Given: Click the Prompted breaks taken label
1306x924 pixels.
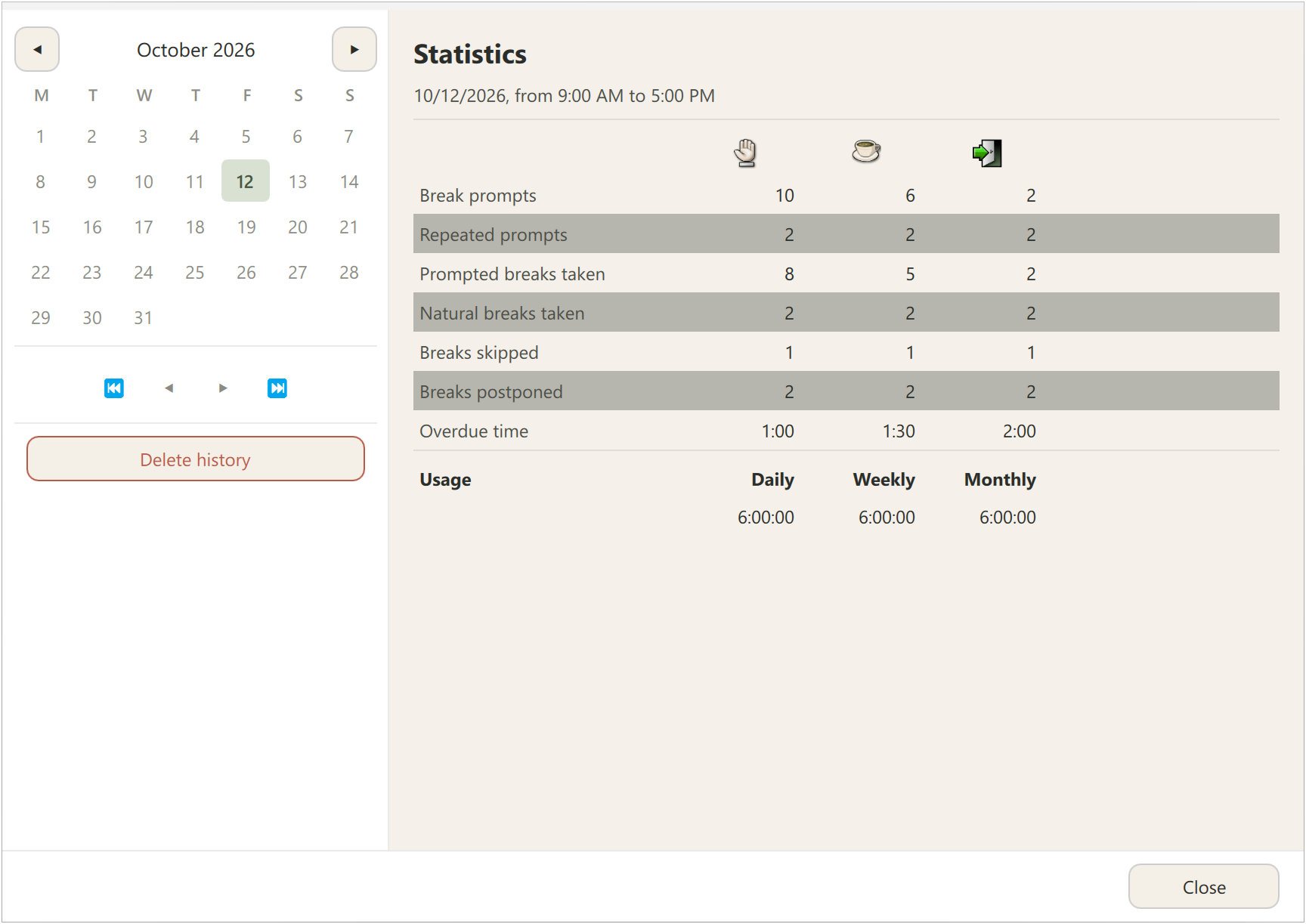Looking at the screenshot, I should coord(512,274).
